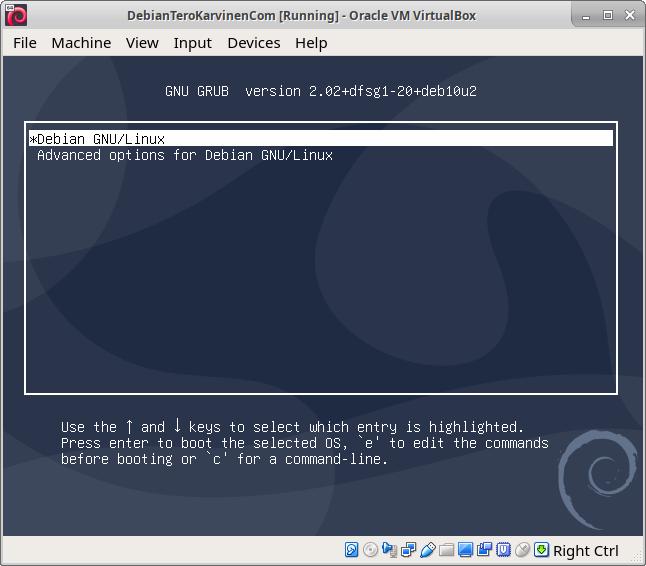Click the optical drive status icon

coord(371,550)
